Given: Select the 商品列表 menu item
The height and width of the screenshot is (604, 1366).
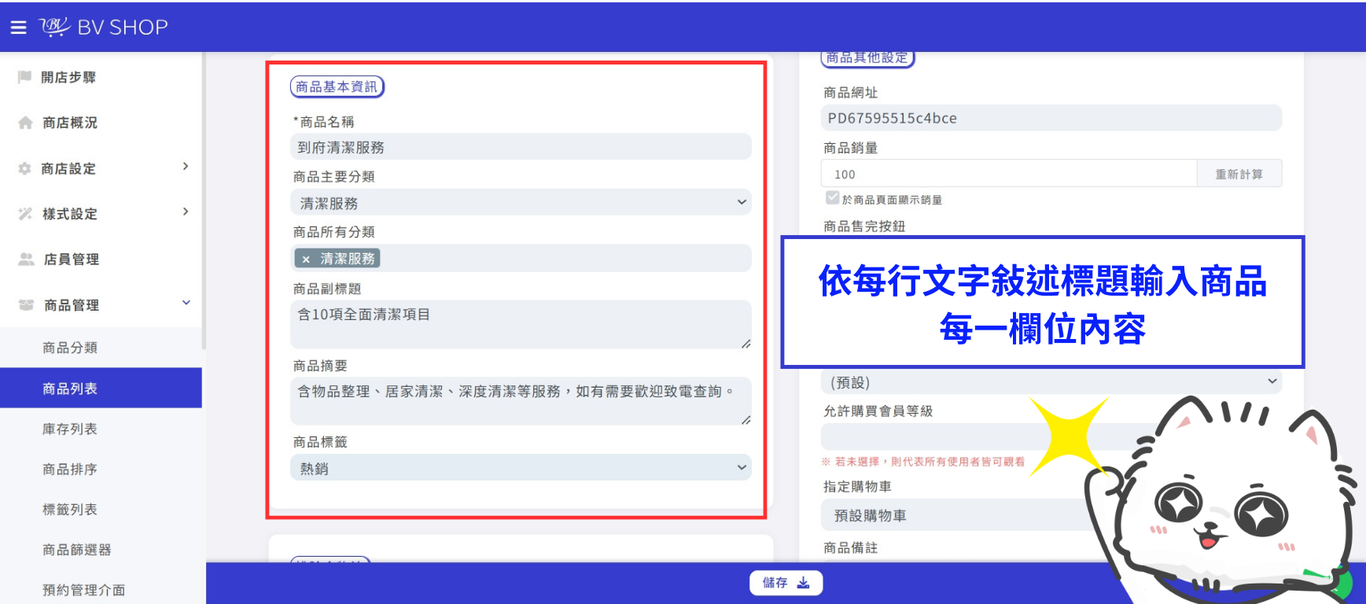Looking at the screenshot, I should coord(101,388).
